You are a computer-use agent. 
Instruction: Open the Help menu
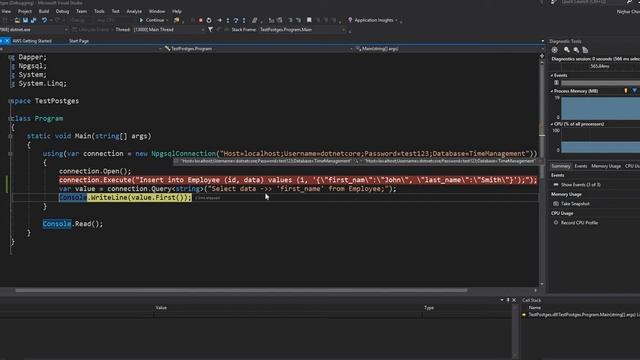[x=176, y=11]
